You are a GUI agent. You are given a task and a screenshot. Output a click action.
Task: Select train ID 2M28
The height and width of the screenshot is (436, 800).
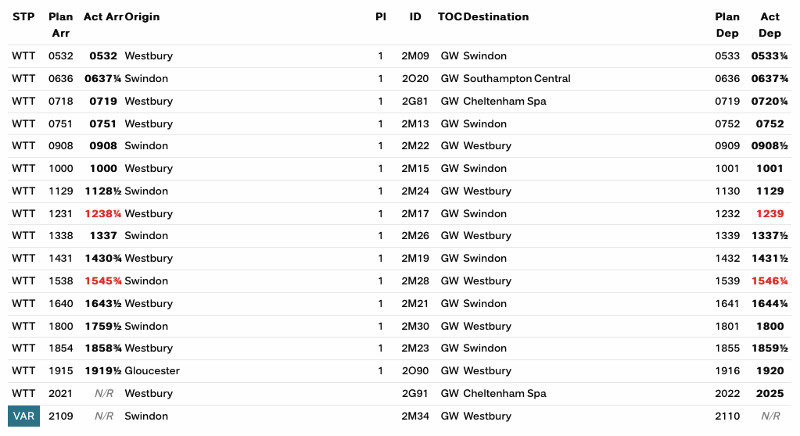(415, 281)
